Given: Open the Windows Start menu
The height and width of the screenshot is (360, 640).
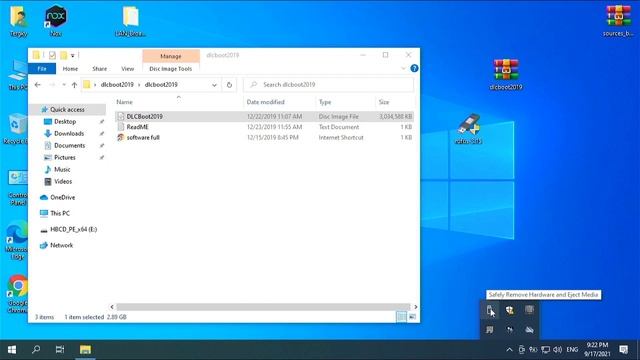Looking at the screenshot, I should point(12,349).
